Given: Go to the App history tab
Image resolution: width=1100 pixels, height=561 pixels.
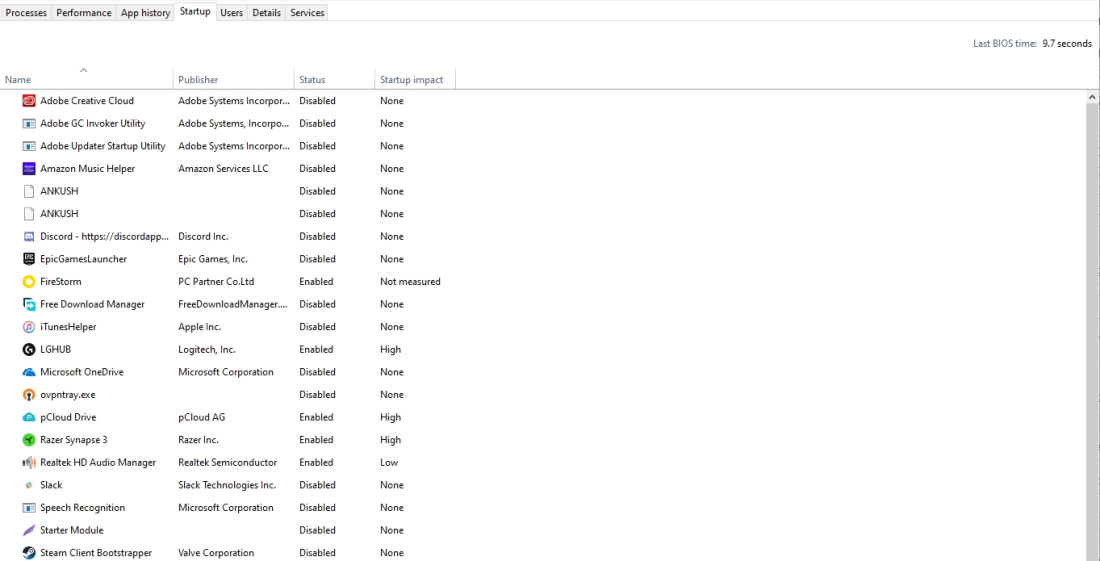Looking at the screenshot, I should tap(145, 13).
